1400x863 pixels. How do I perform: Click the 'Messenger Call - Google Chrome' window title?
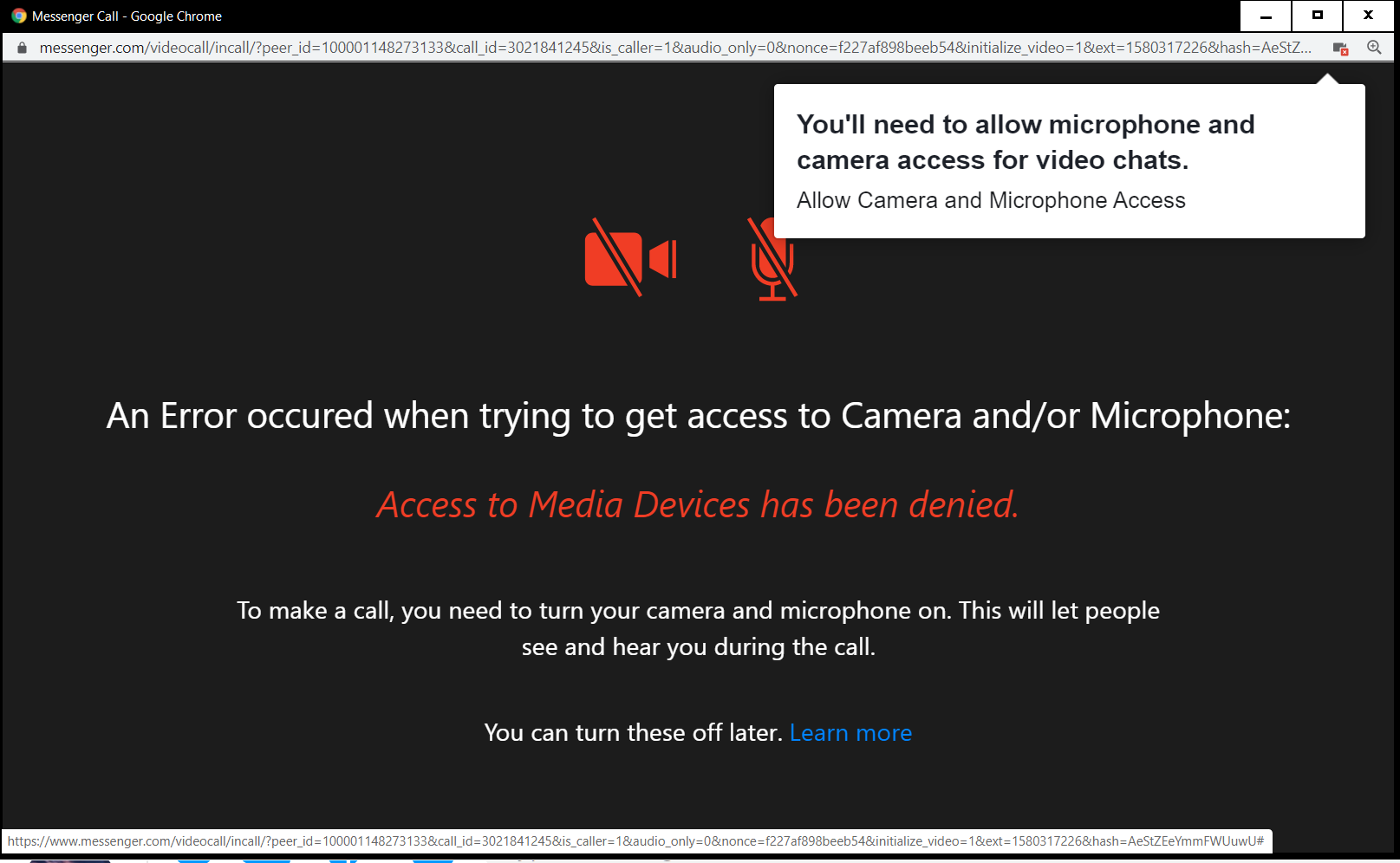(127, 16)
